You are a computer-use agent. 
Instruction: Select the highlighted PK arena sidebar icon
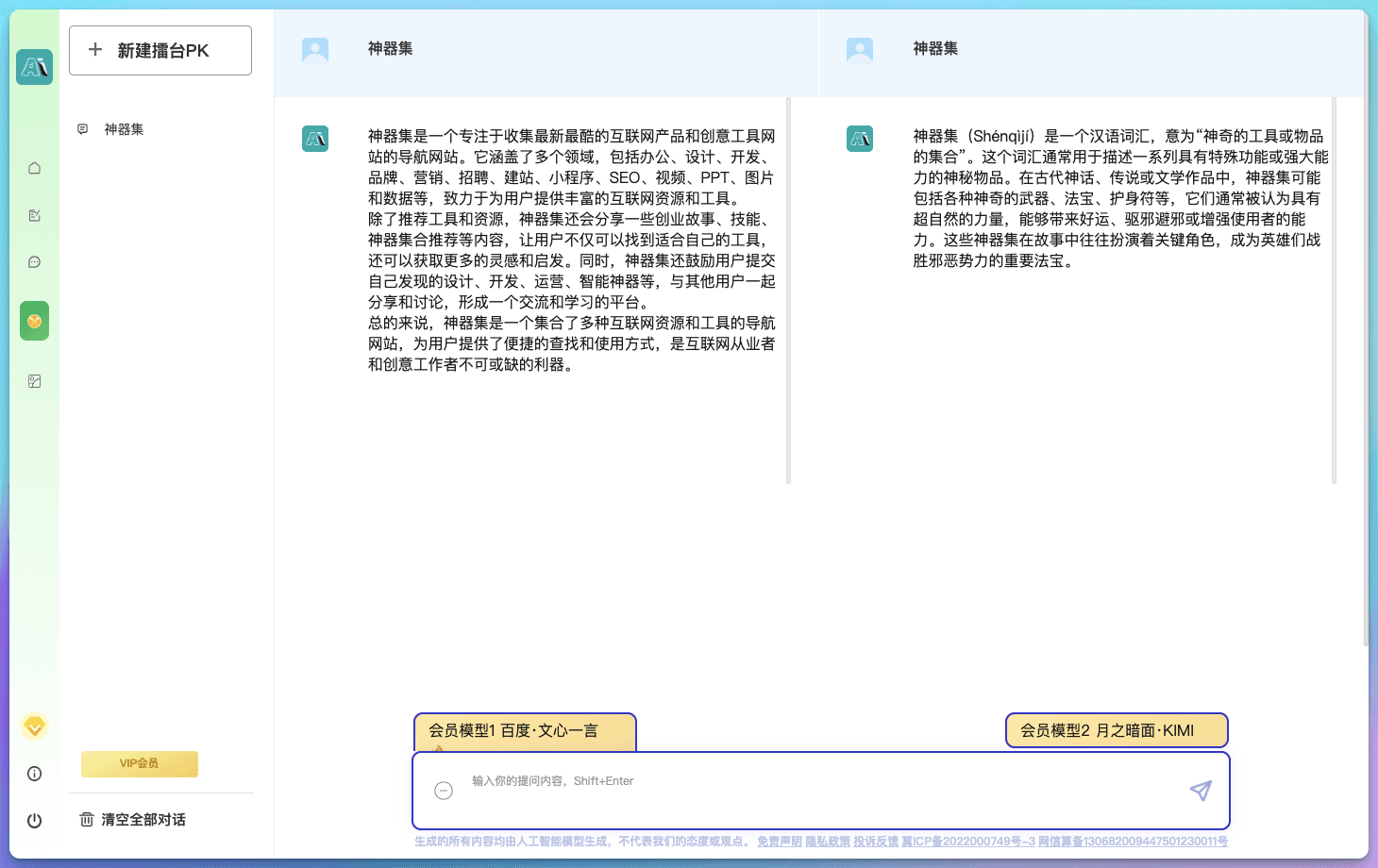[x=35, y=322]
